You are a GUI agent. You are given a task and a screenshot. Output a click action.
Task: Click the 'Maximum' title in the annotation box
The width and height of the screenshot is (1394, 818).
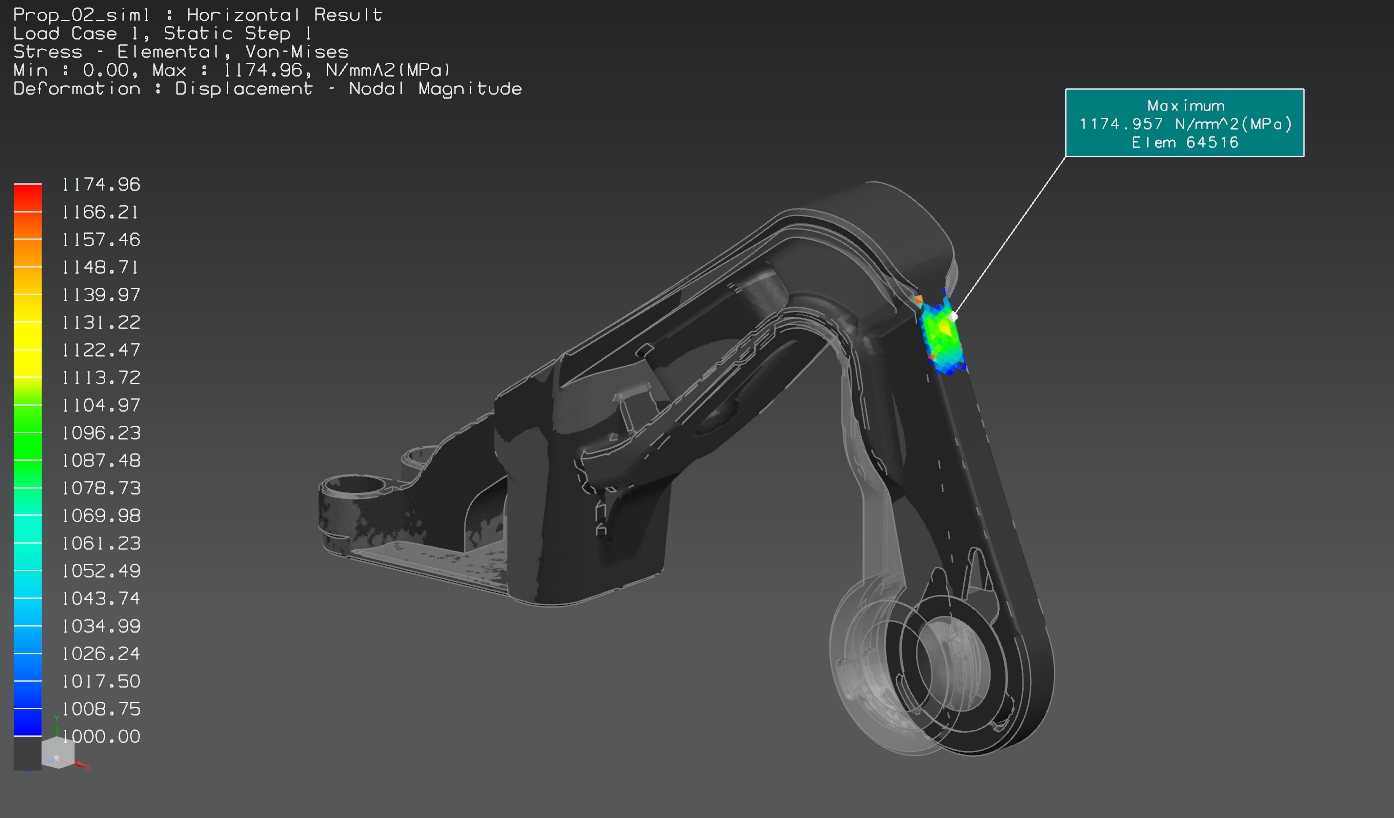1185,105
